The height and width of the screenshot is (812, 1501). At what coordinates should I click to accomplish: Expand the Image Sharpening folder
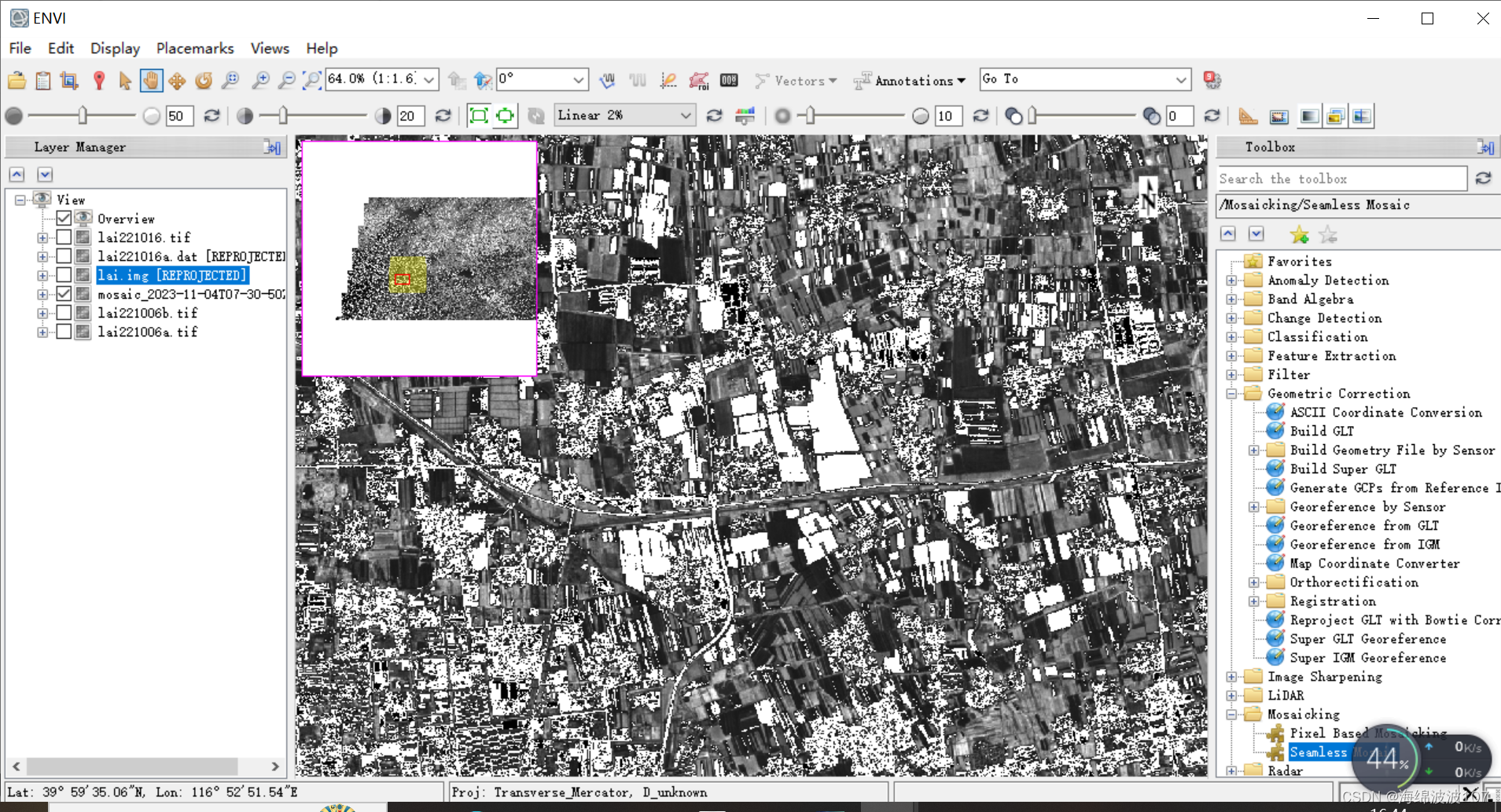[x=1232, y=677]
